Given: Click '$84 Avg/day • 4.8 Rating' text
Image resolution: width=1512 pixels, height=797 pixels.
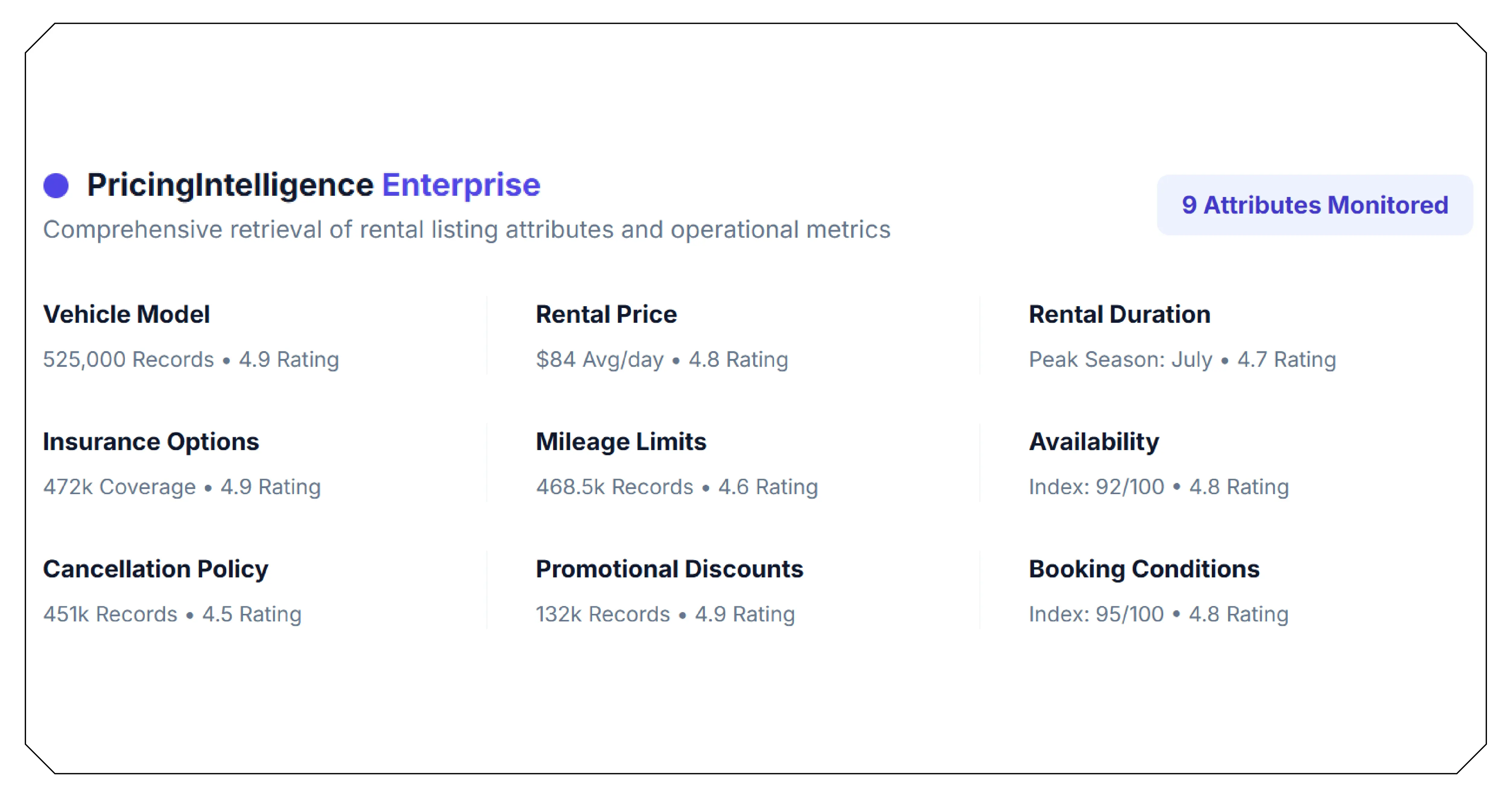Looking at the screenshot, I should 662,359.
